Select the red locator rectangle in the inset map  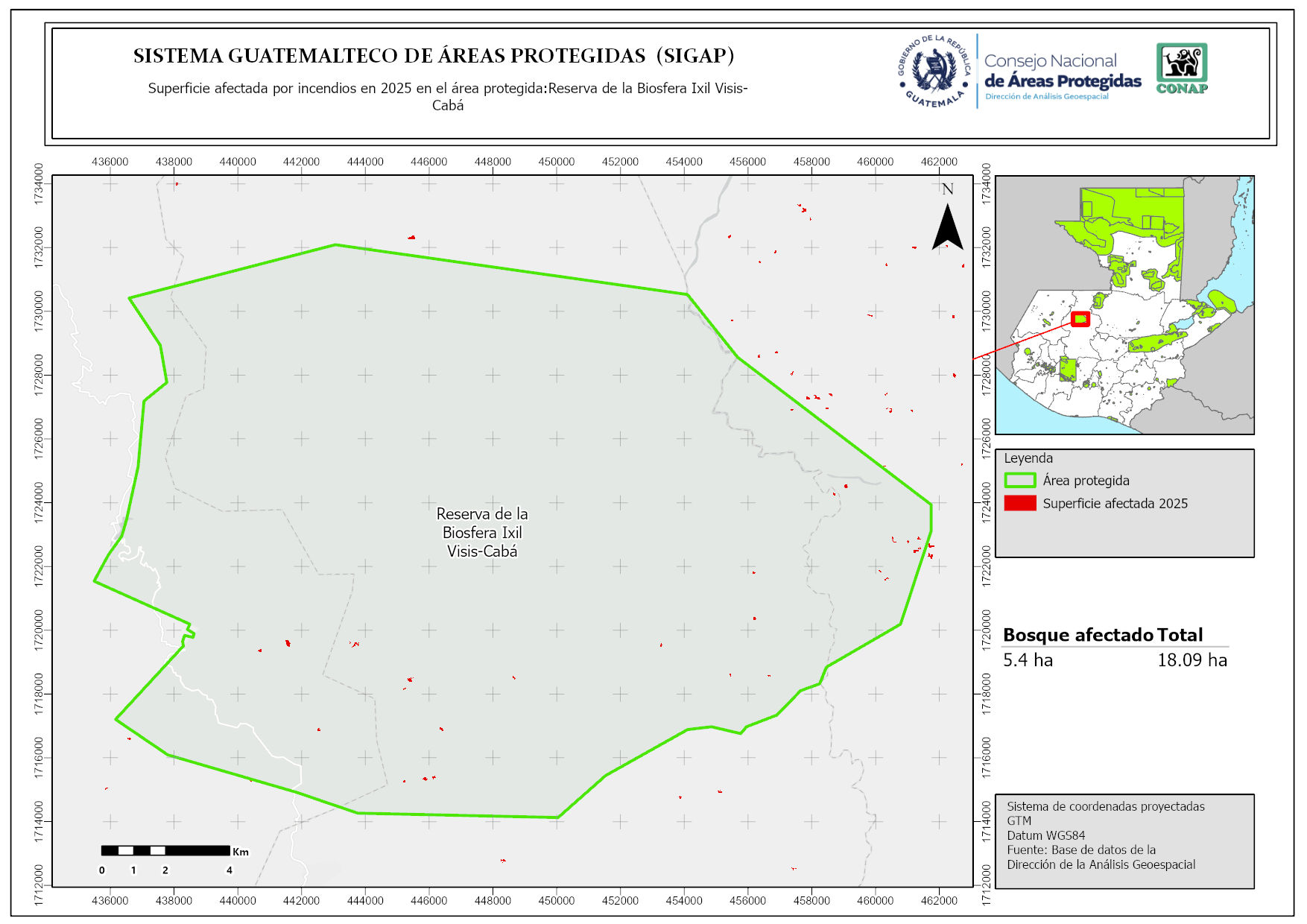pos(1080,319)
